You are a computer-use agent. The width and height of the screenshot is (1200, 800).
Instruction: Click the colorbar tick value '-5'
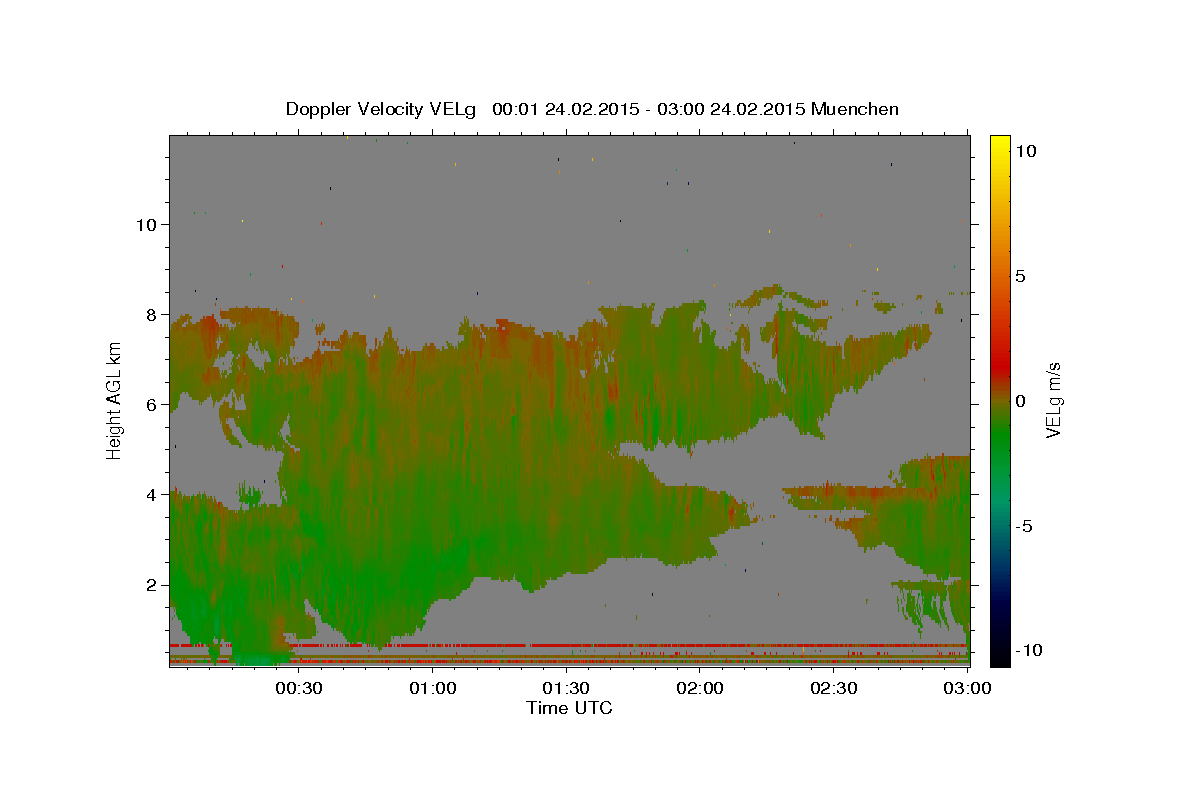[1023, 526]
